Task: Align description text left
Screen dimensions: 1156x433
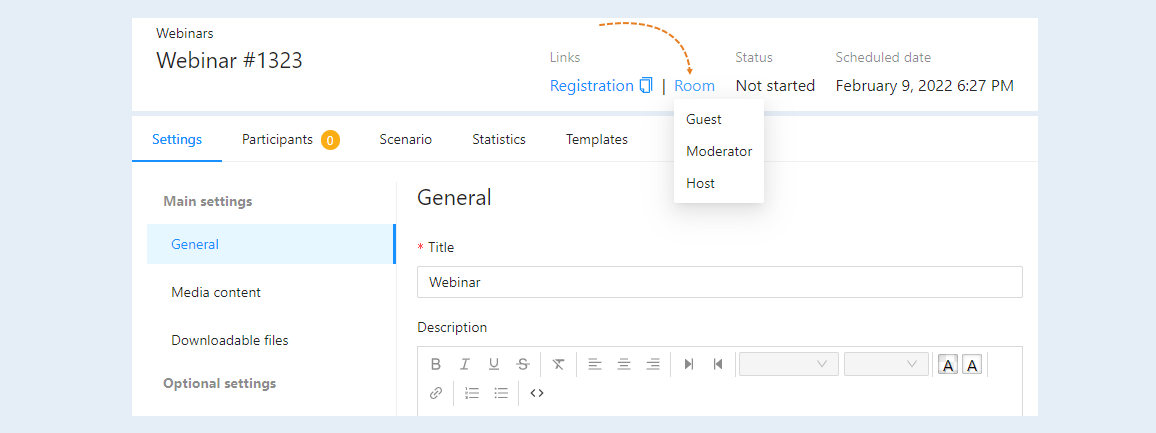Action: click(x=595, y=364)
